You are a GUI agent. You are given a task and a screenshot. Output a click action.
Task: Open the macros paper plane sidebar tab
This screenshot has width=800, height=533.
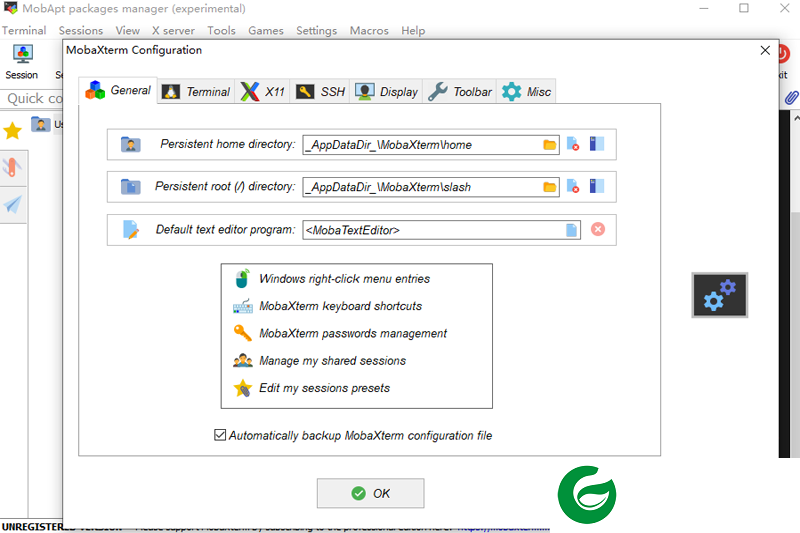(x=12, y=205)
